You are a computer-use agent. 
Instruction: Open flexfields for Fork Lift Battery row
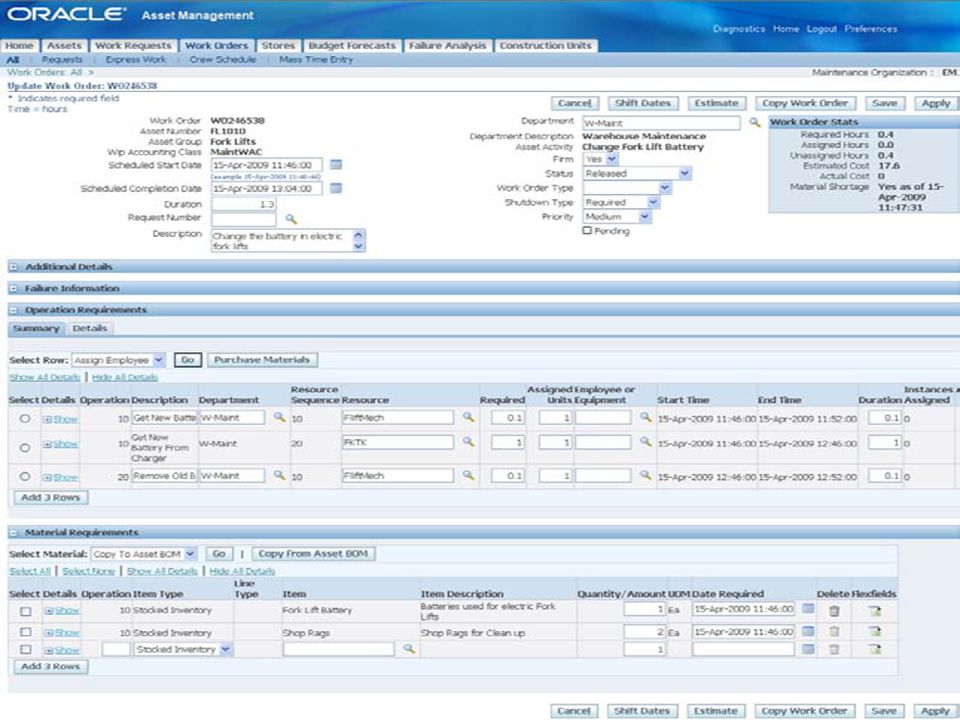[874, 610]
